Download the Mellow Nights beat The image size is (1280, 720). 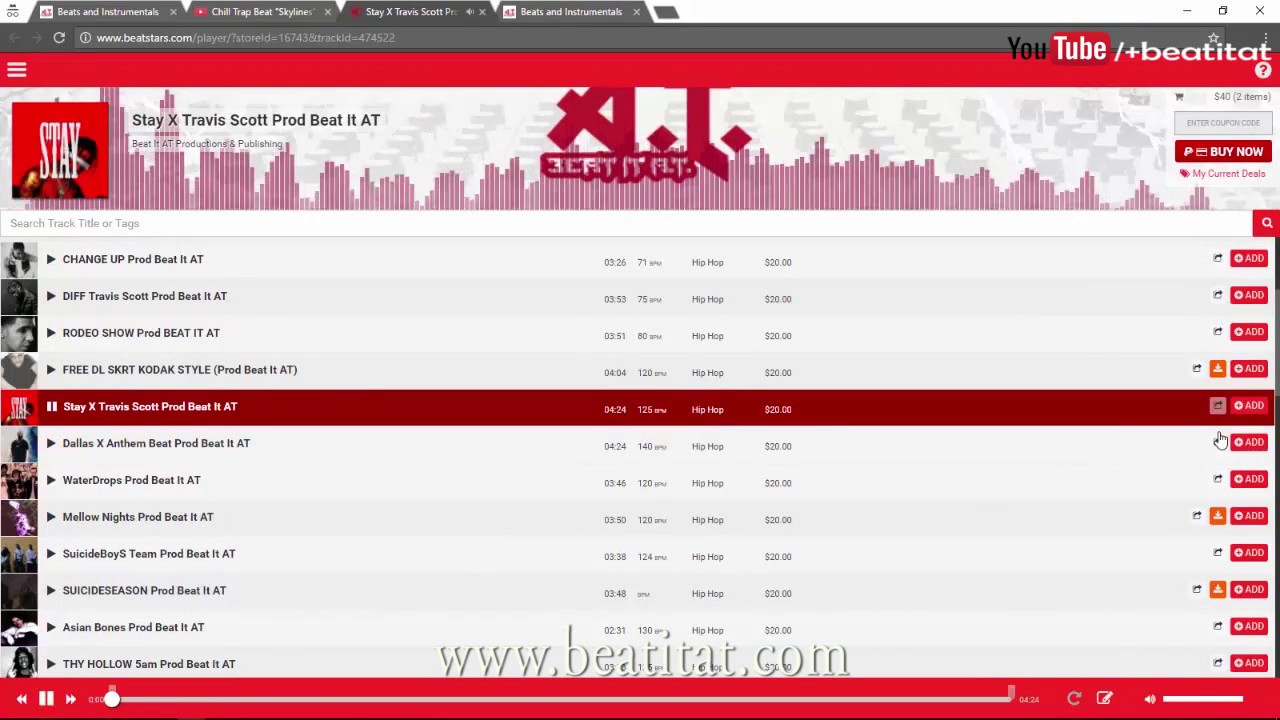(1217, 516)
